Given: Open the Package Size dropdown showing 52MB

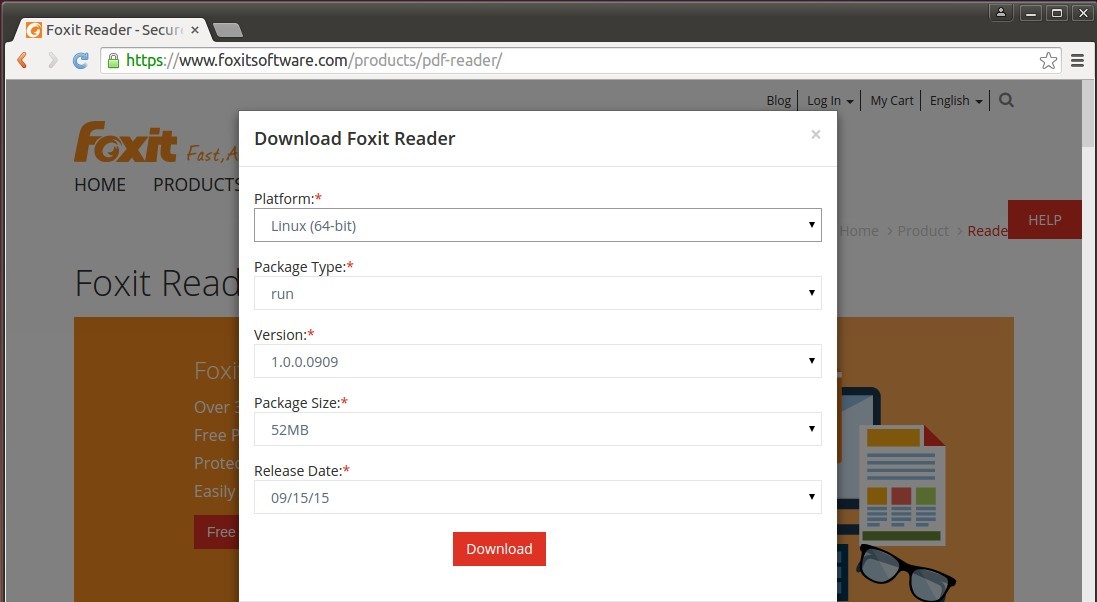Looking at the screenshot, I should (x=537, y=429).
